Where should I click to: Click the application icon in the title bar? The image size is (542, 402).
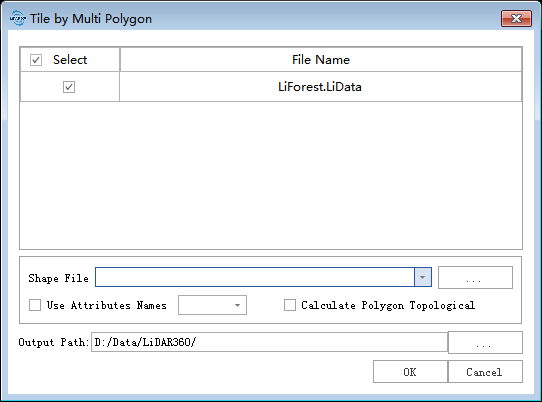pos(18,18)
